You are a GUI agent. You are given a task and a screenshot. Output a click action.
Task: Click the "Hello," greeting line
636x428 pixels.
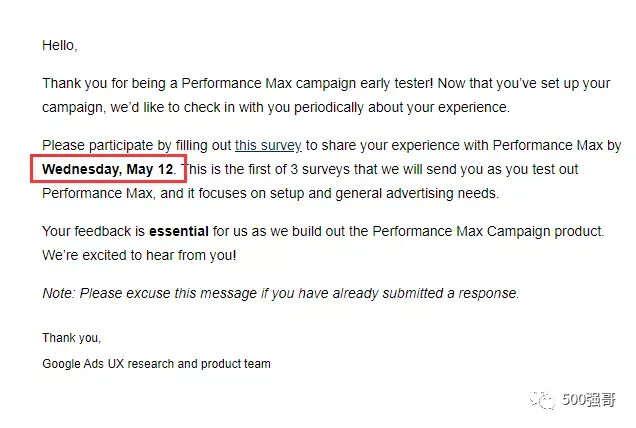[x=60, y=45]
